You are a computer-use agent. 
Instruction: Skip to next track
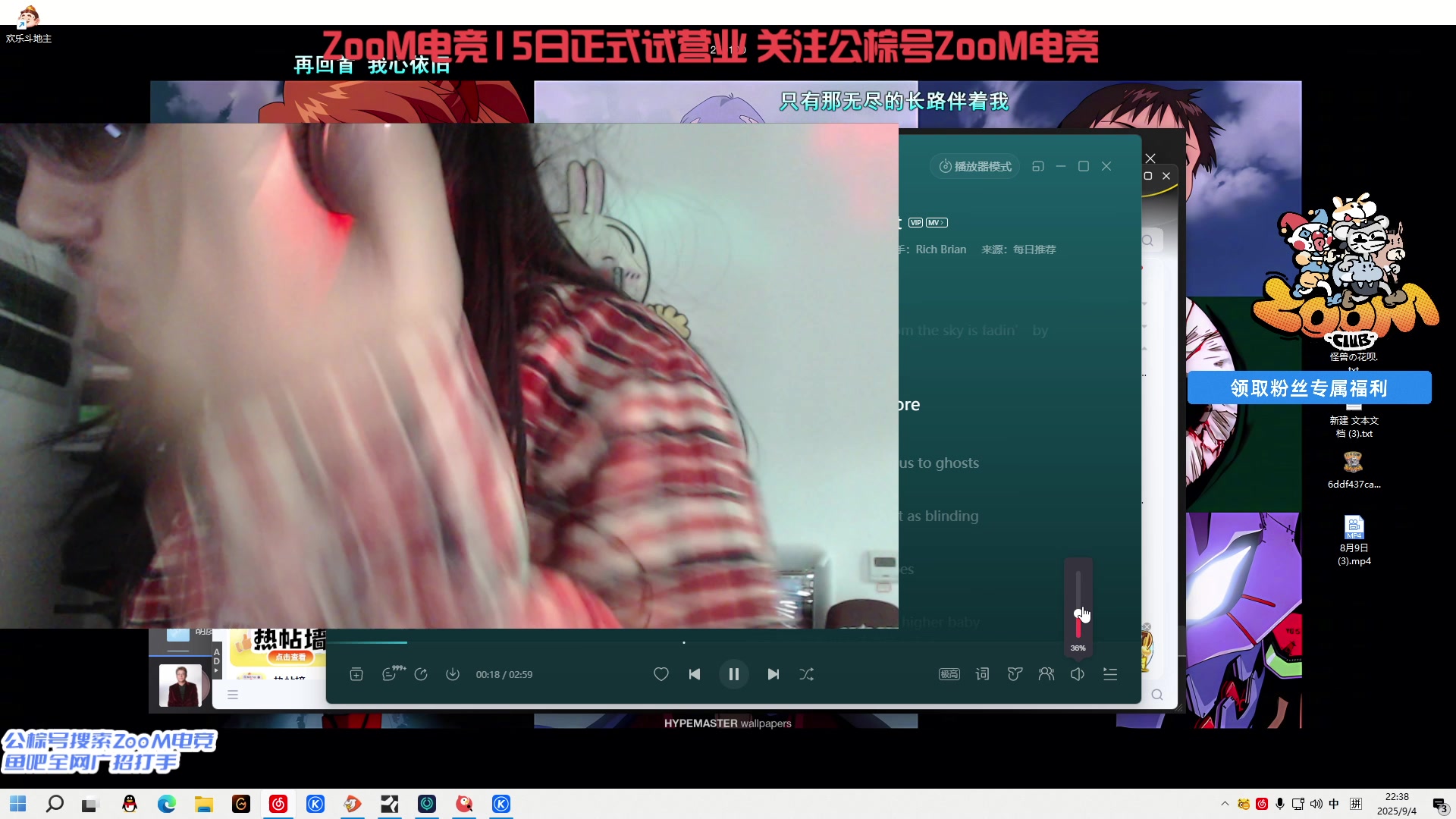click(773, 674)
